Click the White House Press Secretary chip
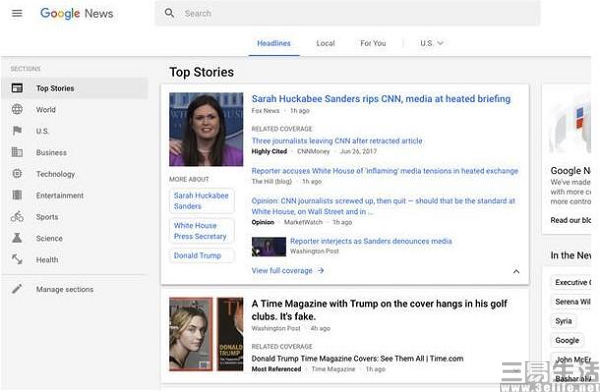 pos(202,231)
